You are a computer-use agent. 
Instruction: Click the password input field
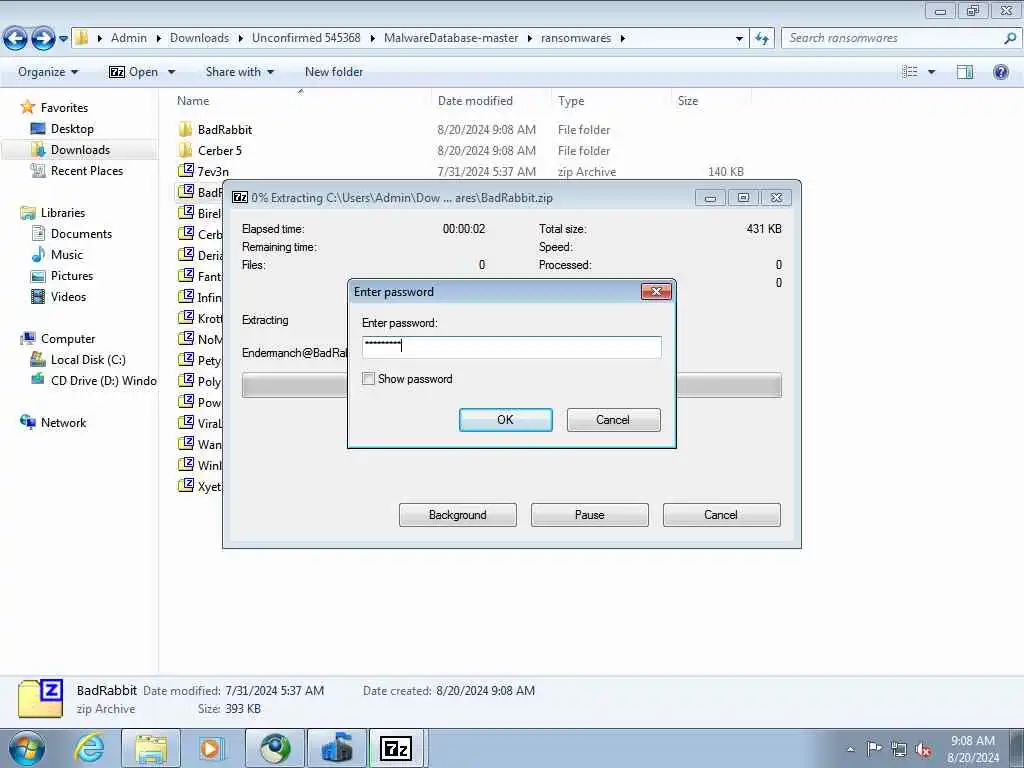click(x=511, y=347)
